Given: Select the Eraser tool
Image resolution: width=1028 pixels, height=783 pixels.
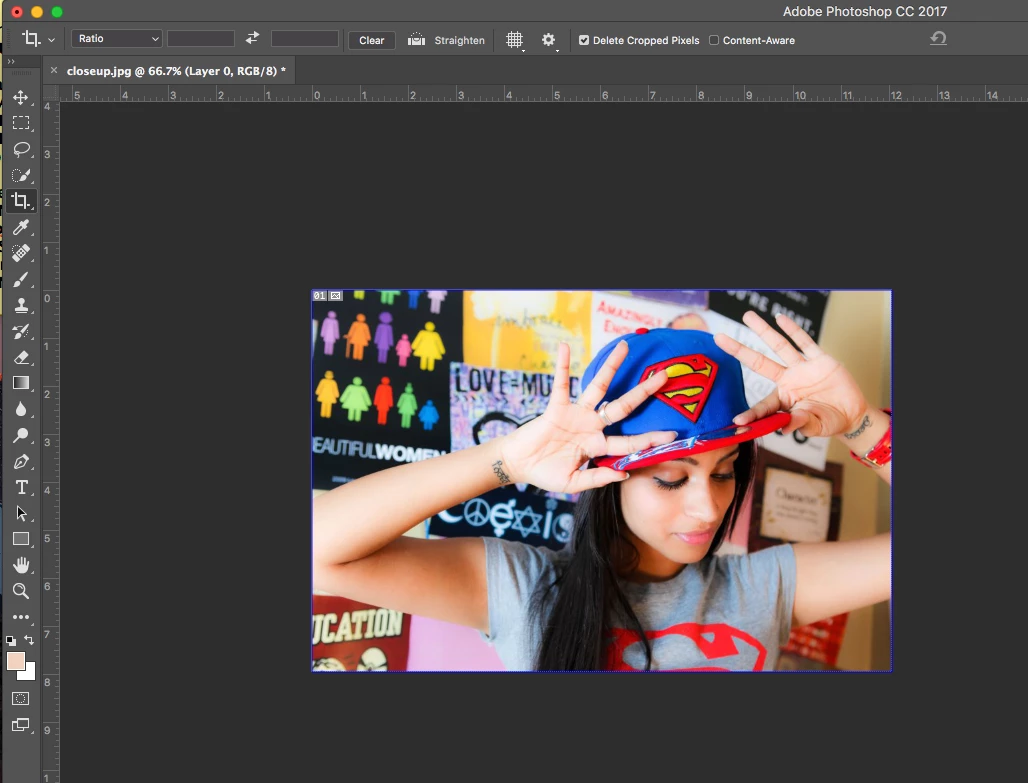Looking at the screenshot, I should 20,357.
